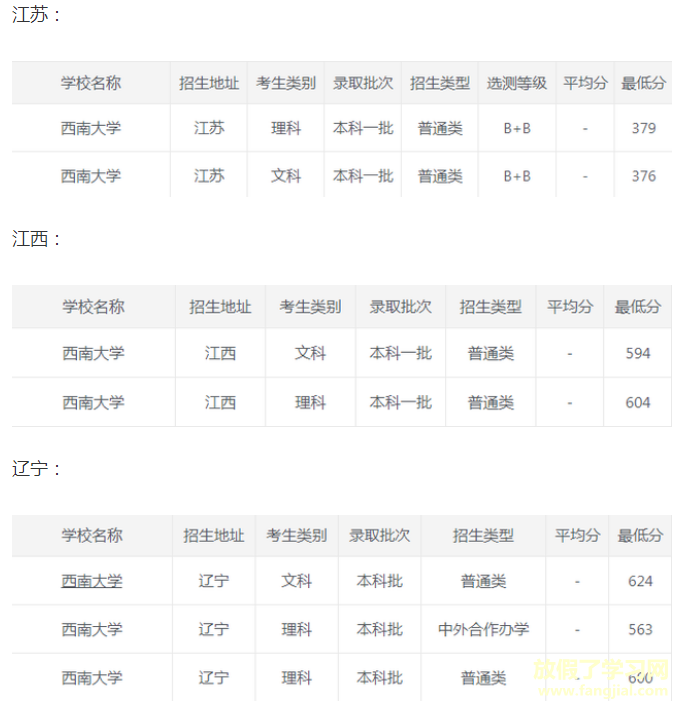Select the minimum score 594 cell

click(x=638, y=353)
